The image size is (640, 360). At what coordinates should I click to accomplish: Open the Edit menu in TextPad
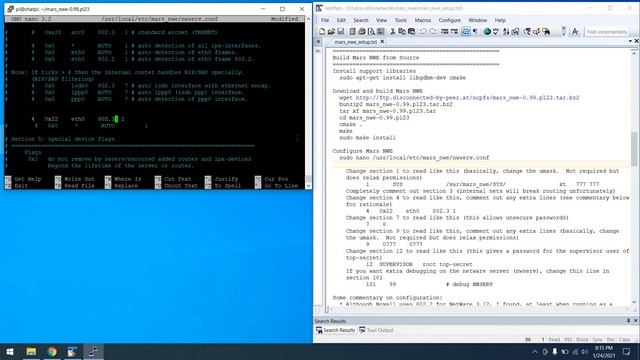click(x=341, y=20)
